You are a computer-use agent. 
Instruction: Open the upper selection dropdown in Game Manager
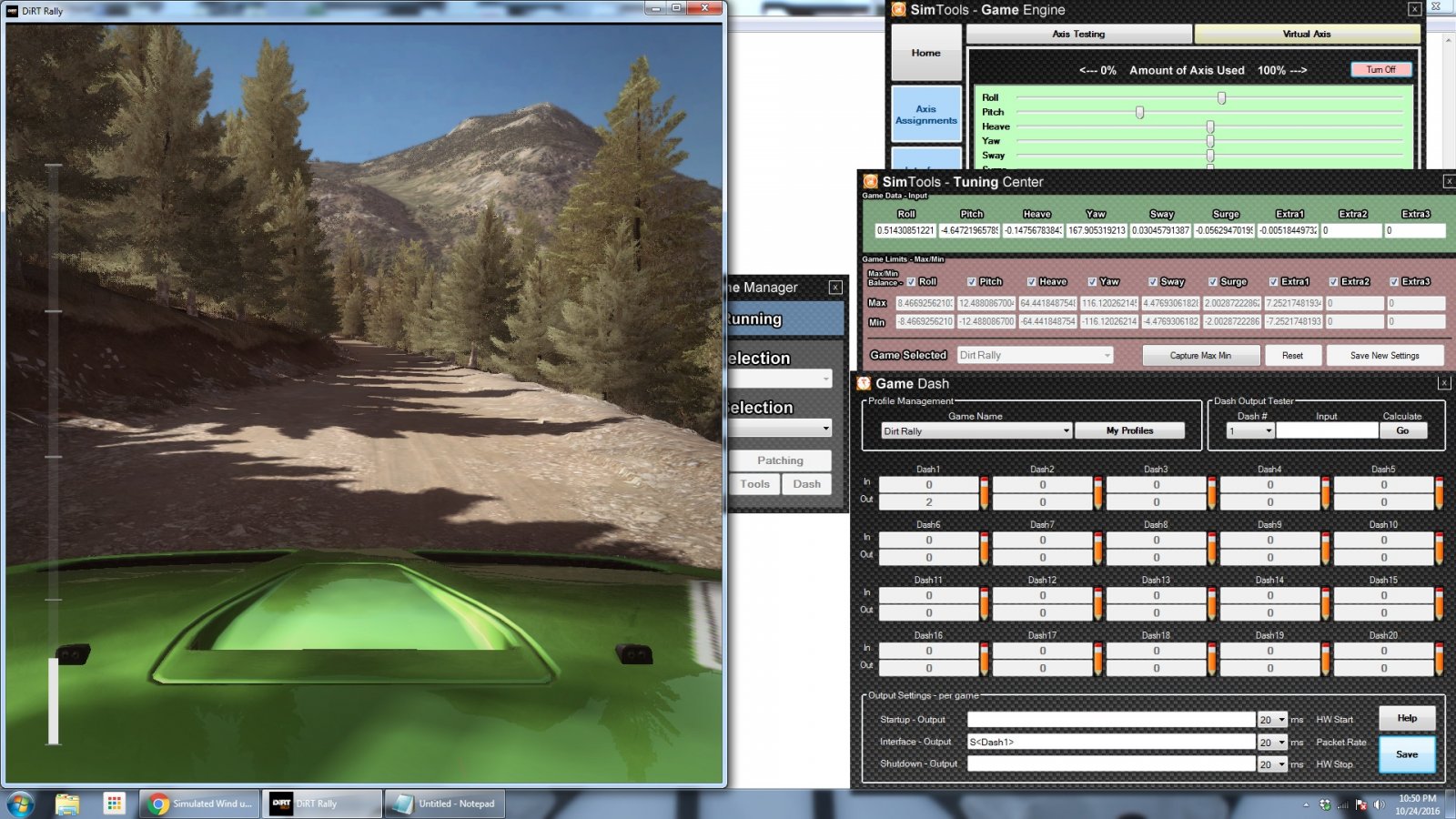[780, 378]
